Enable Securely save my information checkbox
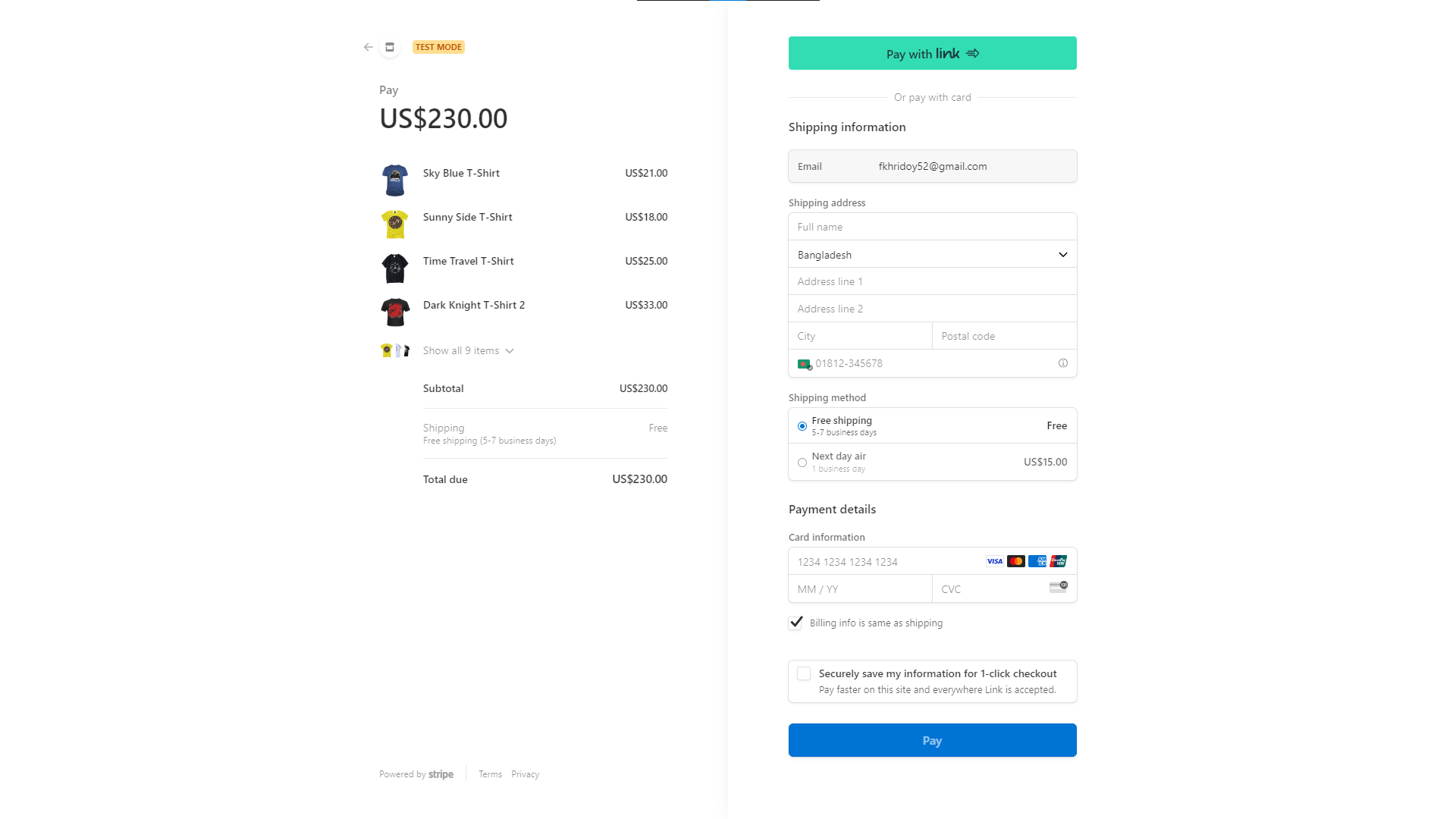The height and width of the screenshot is (819, 1456). [804, 673]
